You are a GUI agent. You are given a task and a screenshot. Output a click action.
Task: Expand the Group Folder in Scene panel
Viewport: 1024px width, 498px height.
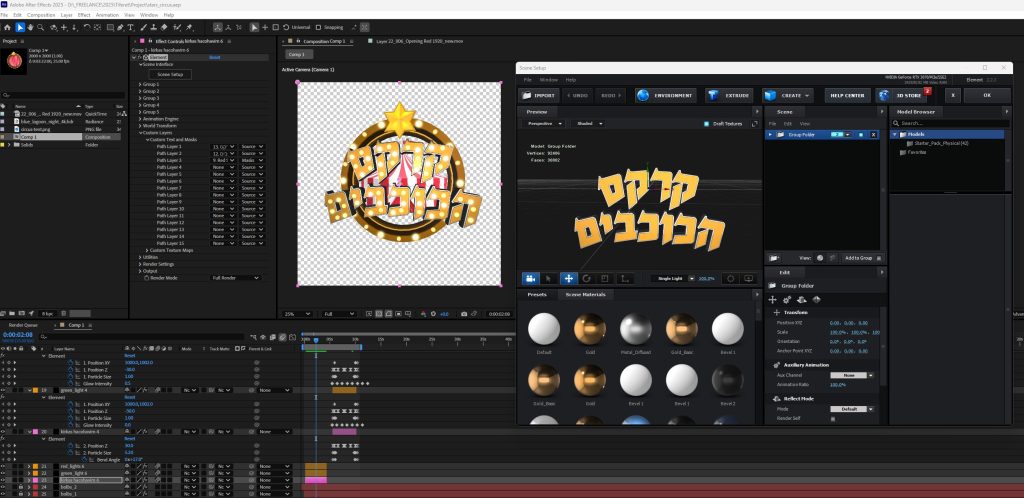coord(770,133)
